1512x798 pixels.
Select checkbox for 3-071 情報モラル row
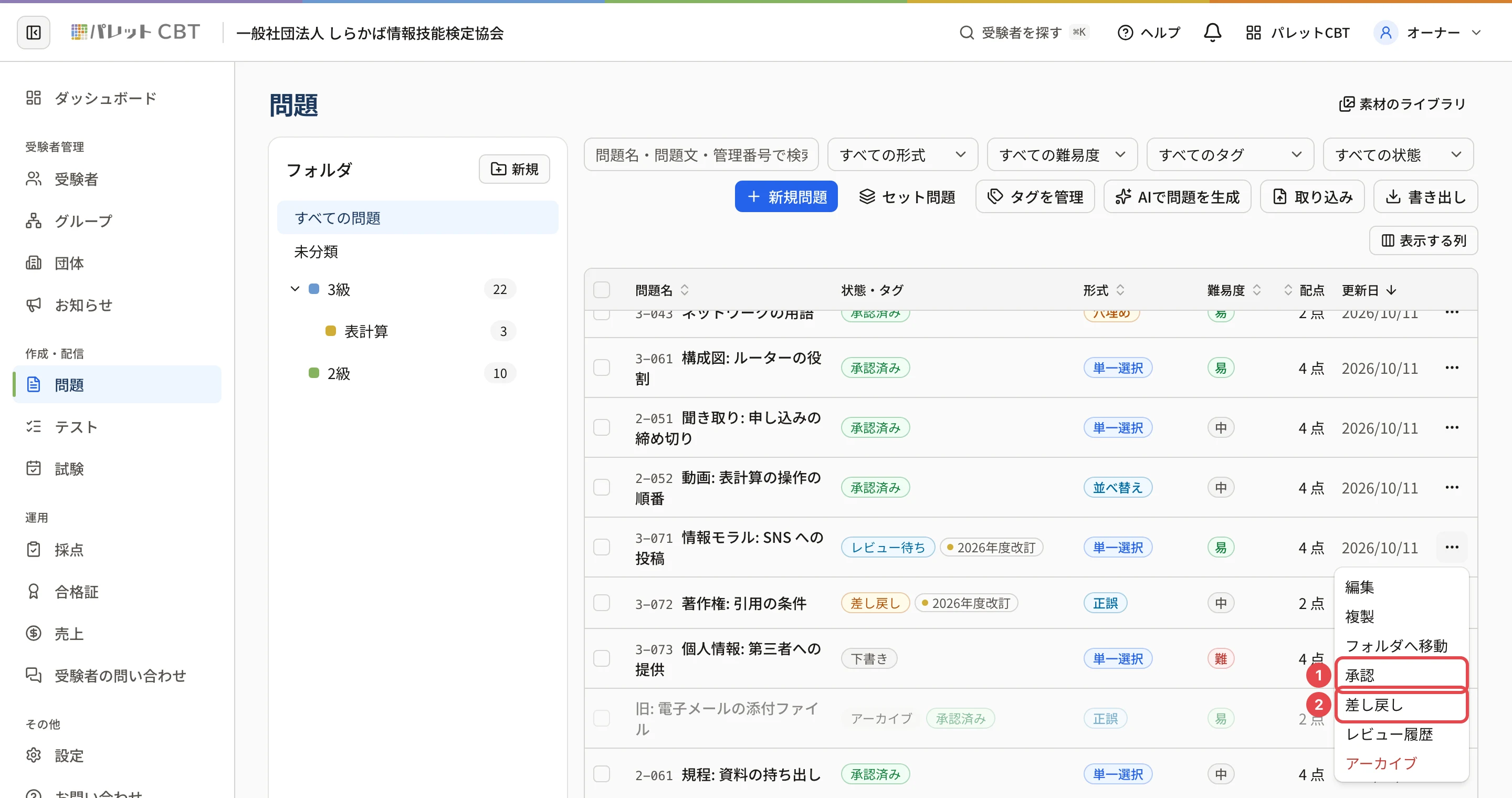pyautogui.click(x=602, y=548)
